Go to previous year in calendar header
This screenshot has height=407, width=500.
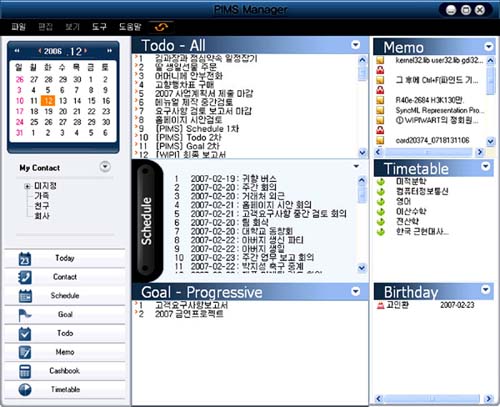pyautogui.click(x=17, y=51)
